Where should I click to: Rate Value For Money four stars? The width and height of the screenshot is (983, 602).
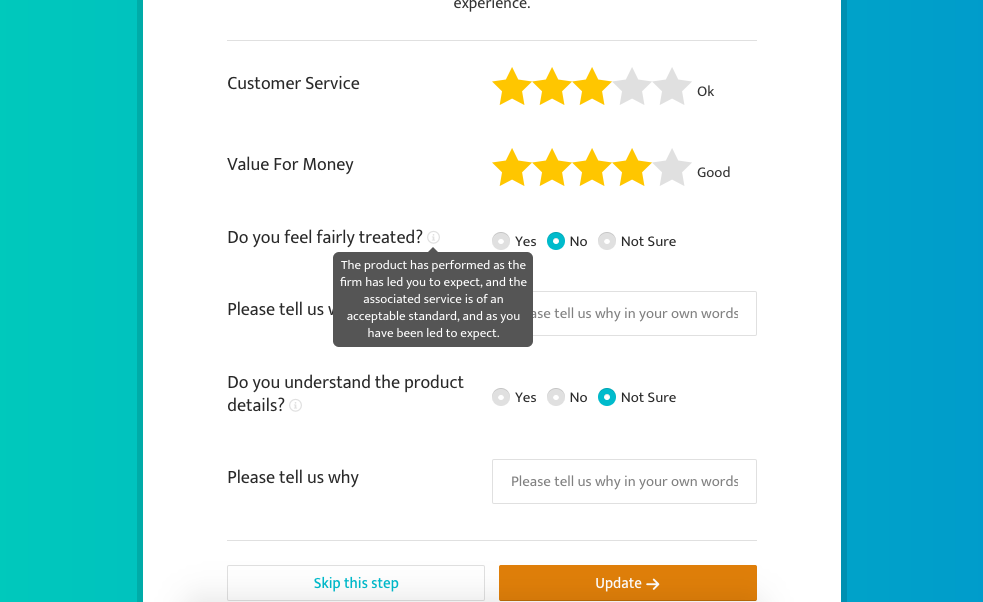[632, 167]
